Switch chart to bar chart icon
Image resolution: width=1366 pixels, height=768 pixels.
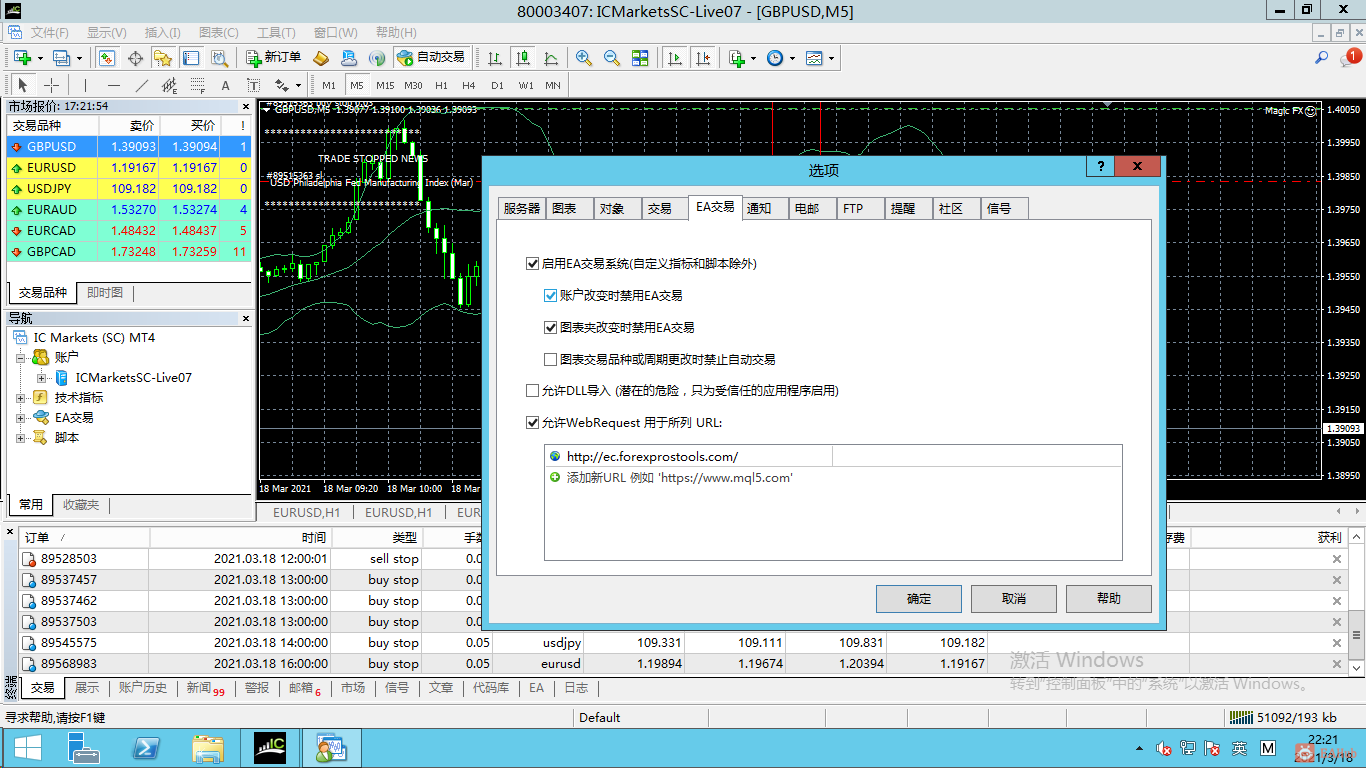(x=494, y=58)
